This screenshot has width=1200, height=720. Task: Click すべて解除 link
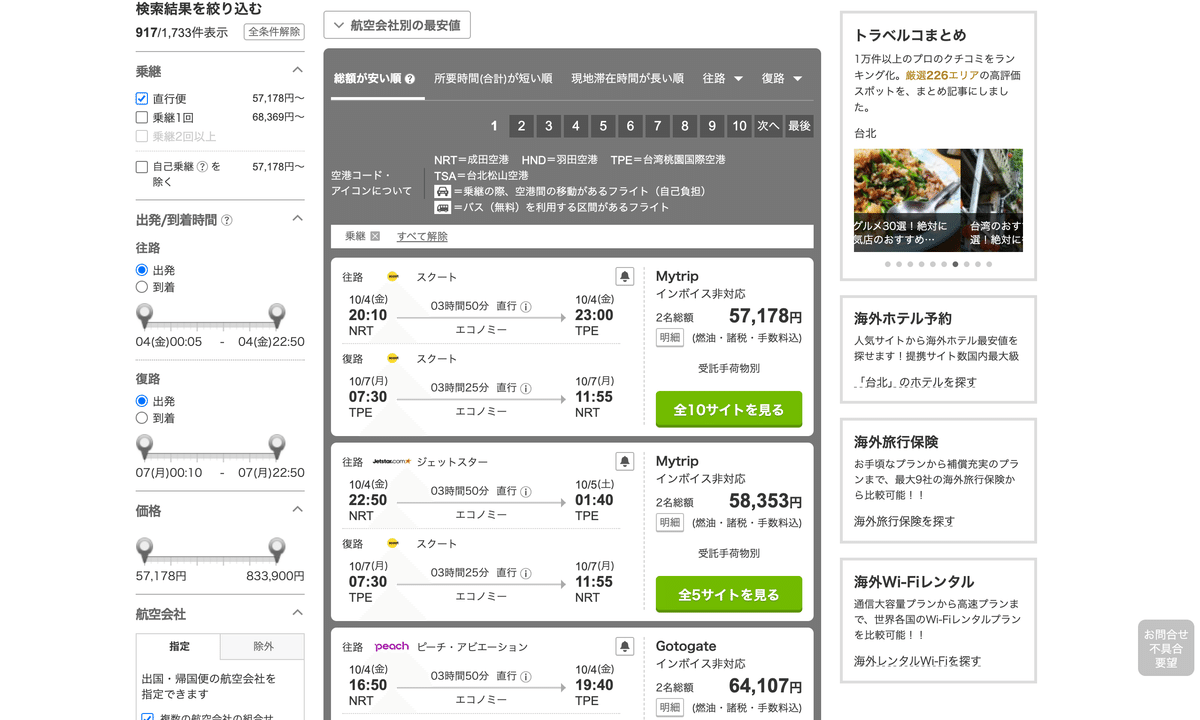tap(422, 237)
